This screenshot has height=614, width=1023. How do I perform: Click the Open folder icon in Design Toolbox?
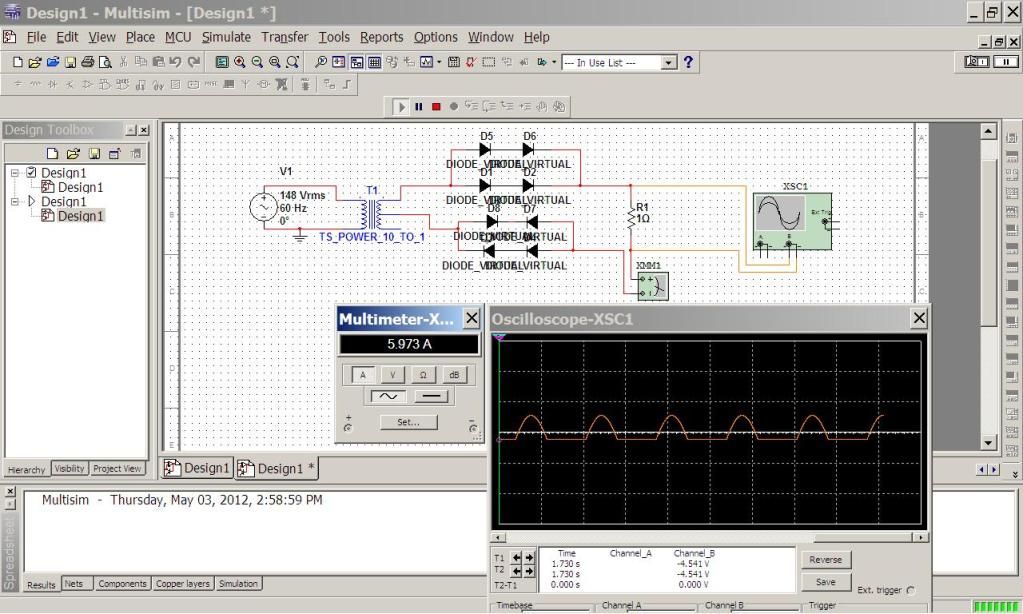point(73,153)
